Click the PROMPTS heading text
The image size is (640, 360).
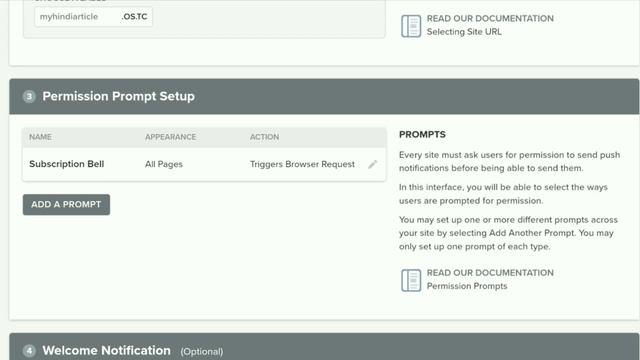click(422, 135)
